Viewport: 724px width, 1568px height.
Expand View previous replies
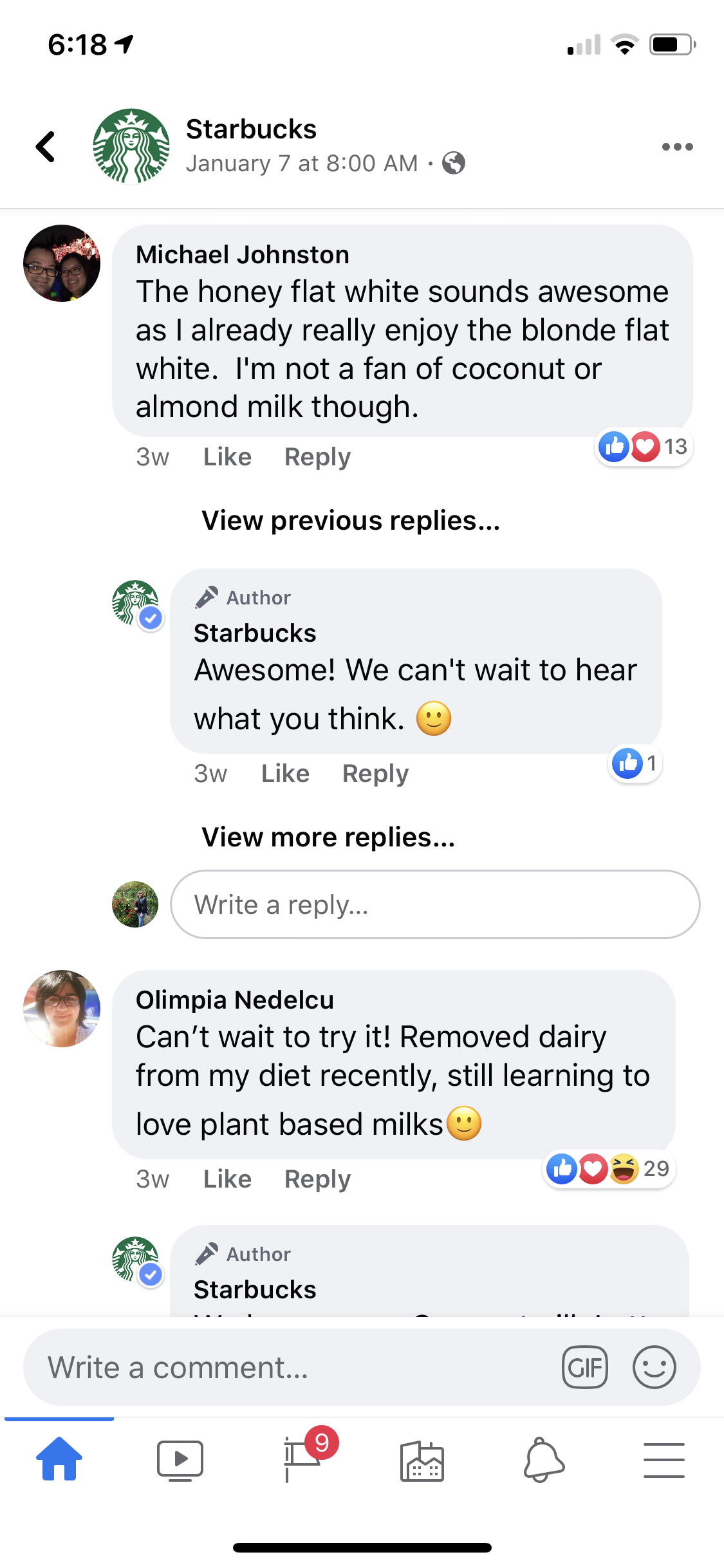coord(351,521)
